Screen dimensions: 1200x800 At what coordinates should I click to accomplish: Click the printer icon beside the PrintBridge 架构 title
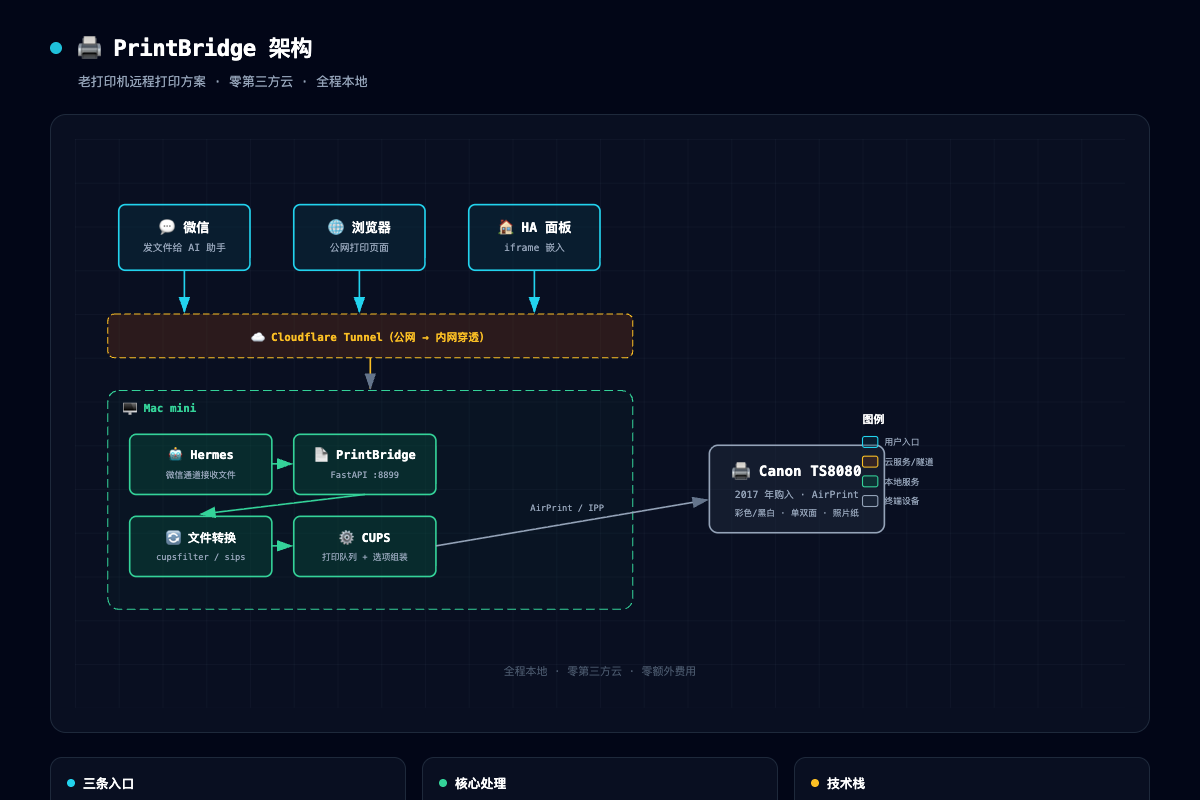90,48
